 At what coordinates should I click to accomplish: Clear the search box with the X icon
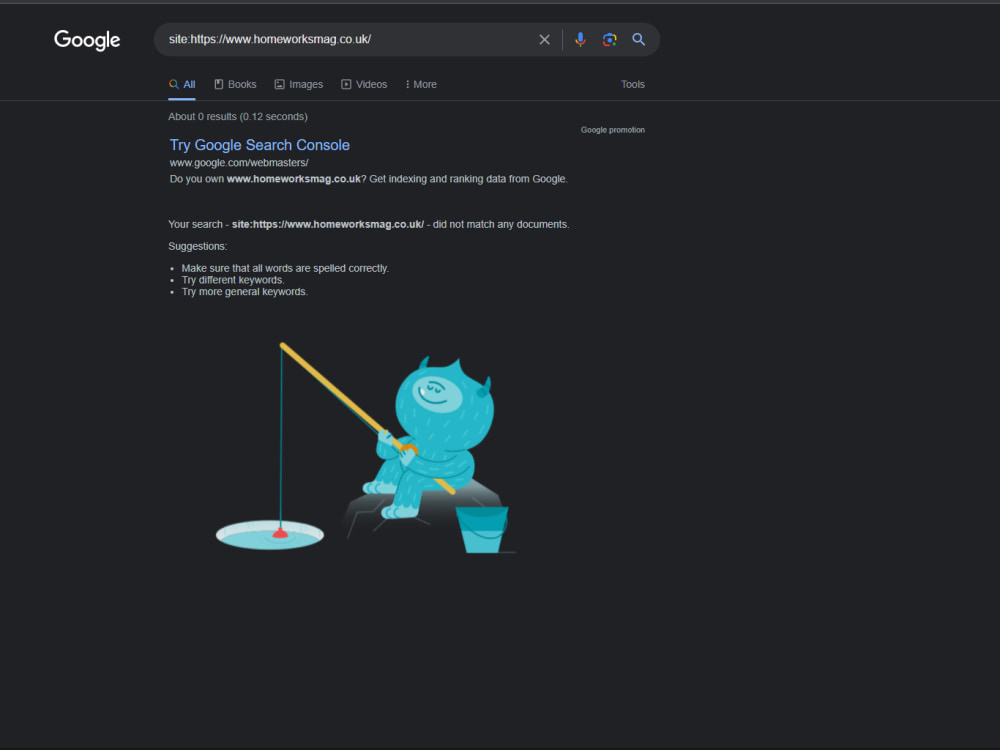pos(544,40)
